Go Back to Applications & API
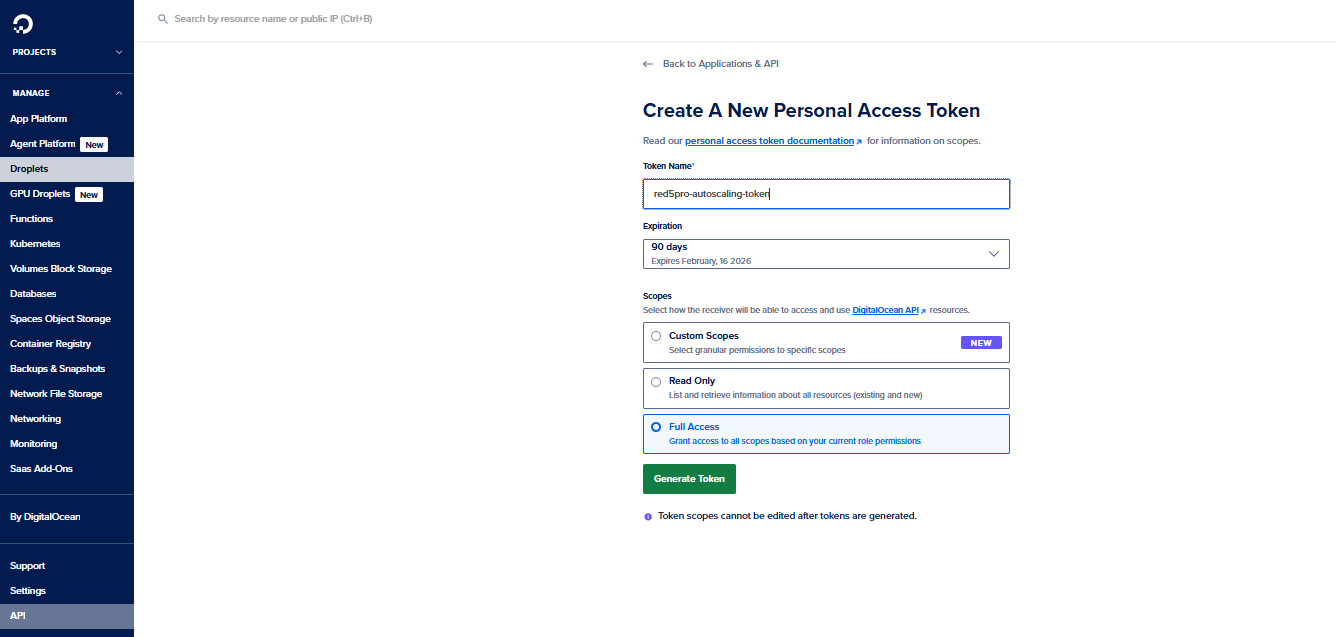This screenshot has height=637, width=1336. coord(720,63)
